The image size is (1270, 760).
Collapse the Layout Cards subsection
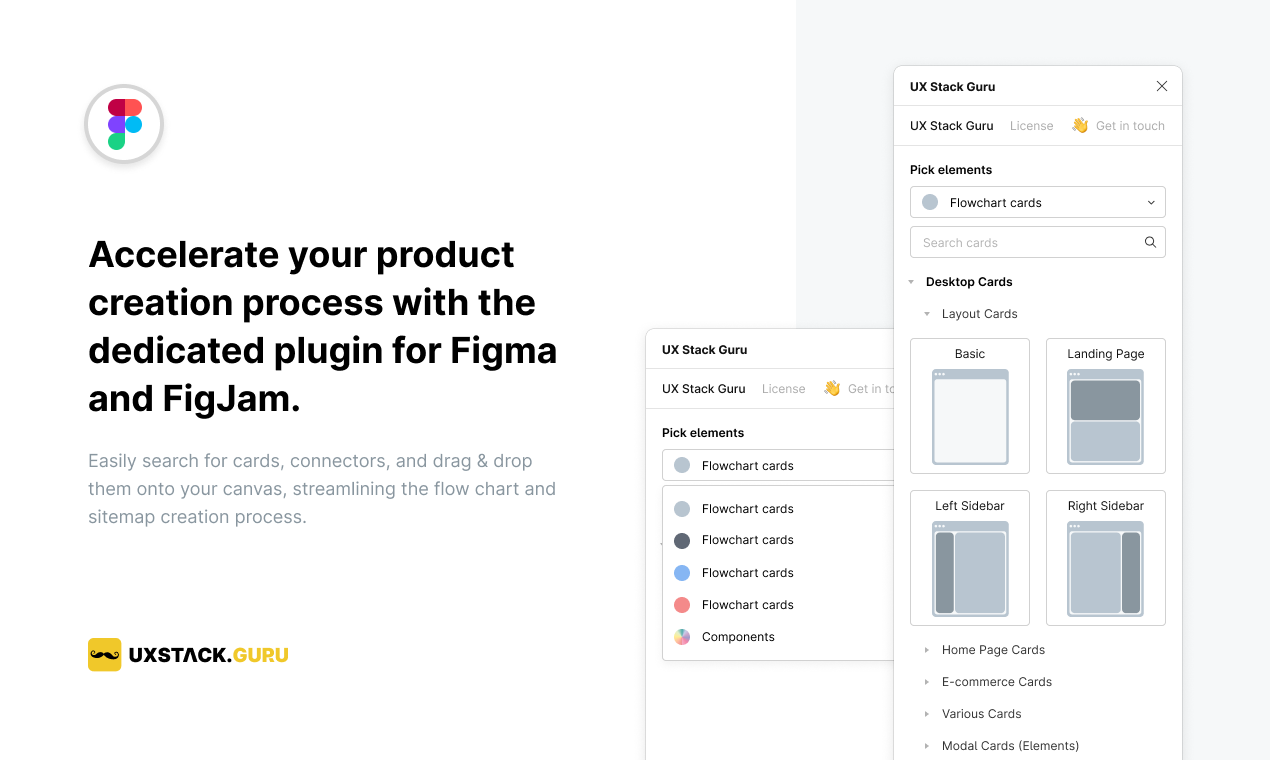[x=927, y=314]
